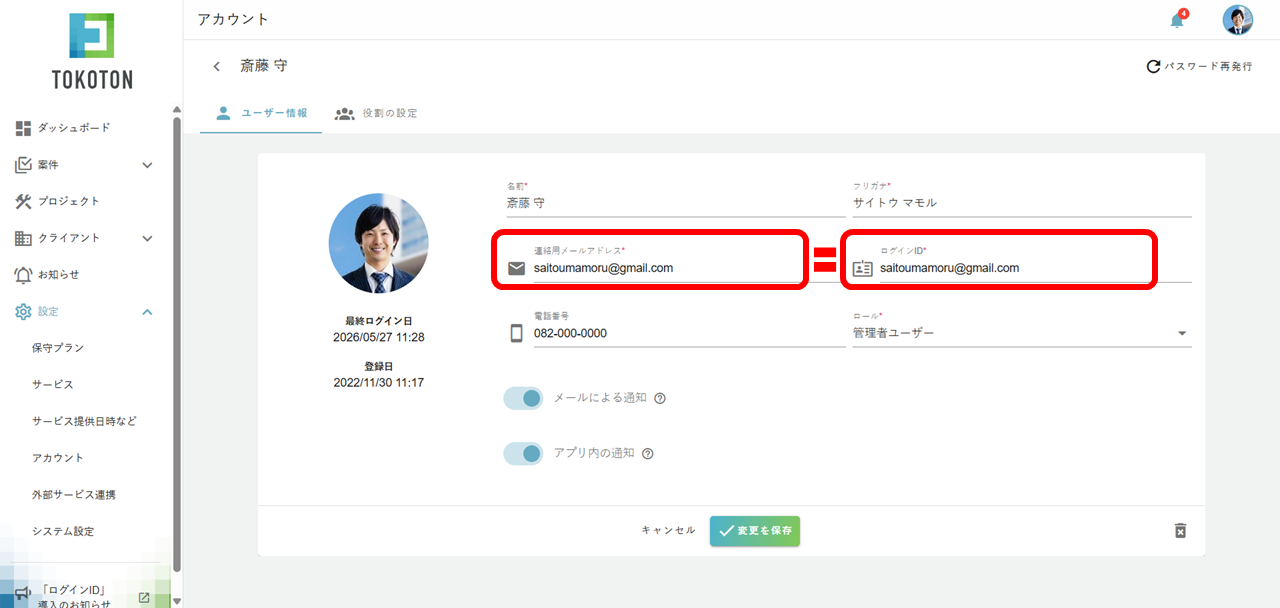Click the person icon on ユーザー情報 tab
Viewport: 1280px width, 608px height.
pos(223,113)
